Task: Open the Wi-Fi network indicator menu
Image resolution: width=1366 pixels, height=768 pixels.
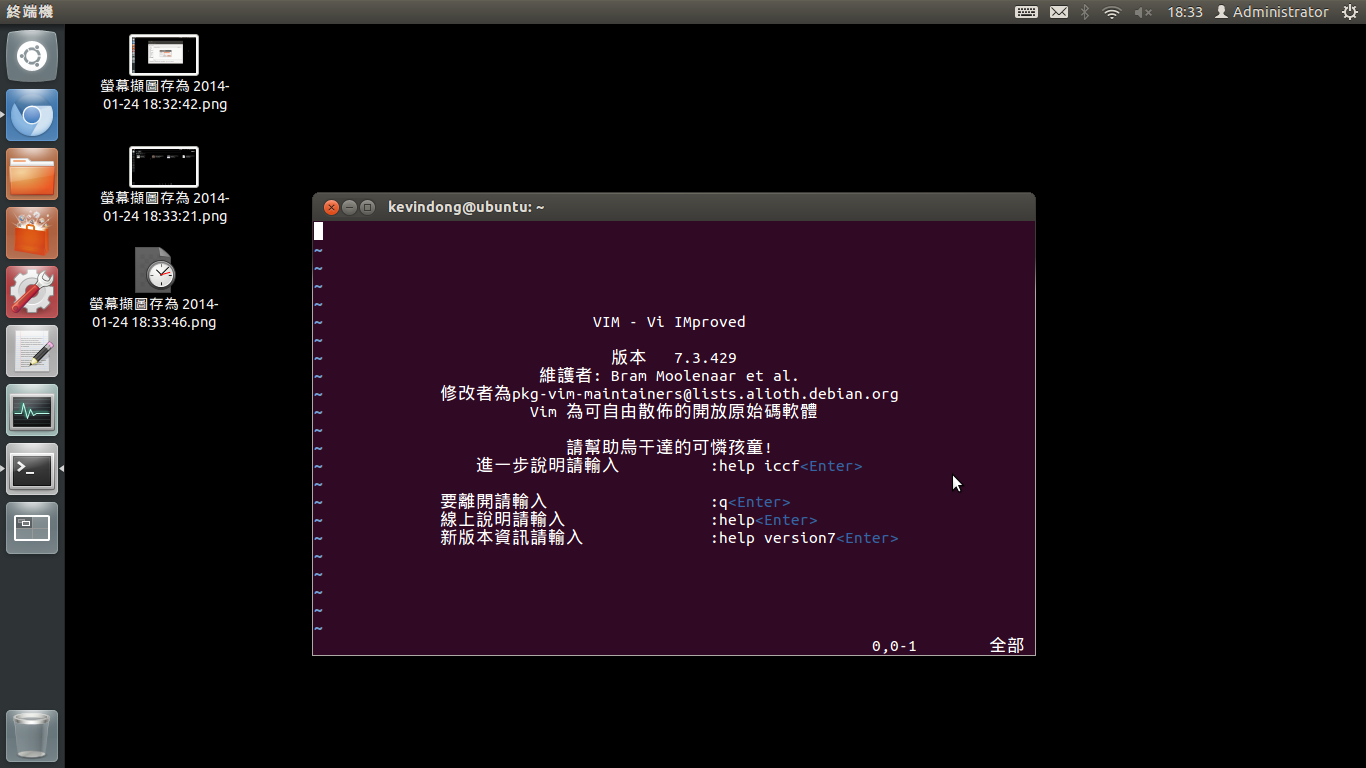Action: pyautogui.click(x=1112, y=12)
